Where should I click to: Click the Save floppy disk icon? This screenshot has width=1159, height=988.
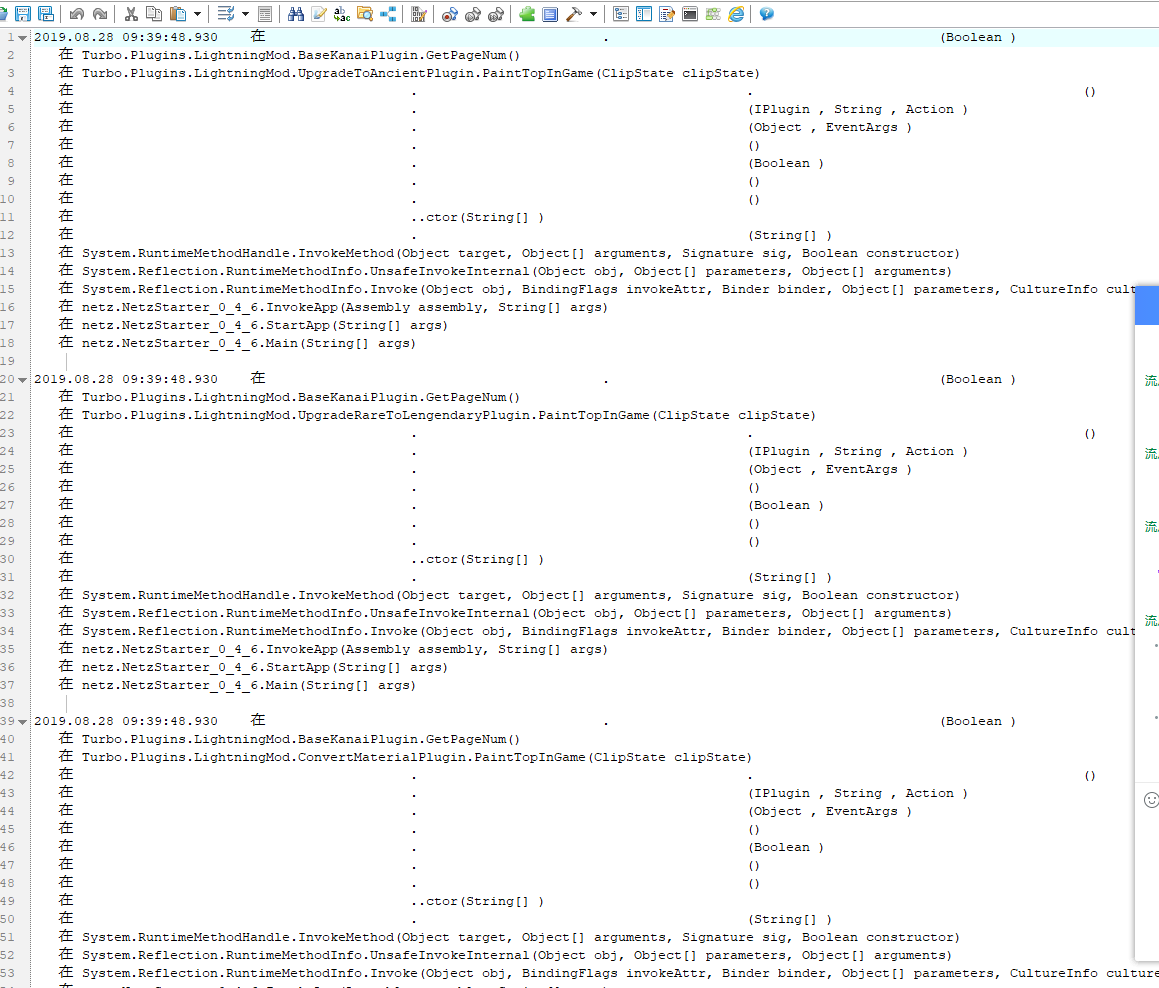[22, 14]
